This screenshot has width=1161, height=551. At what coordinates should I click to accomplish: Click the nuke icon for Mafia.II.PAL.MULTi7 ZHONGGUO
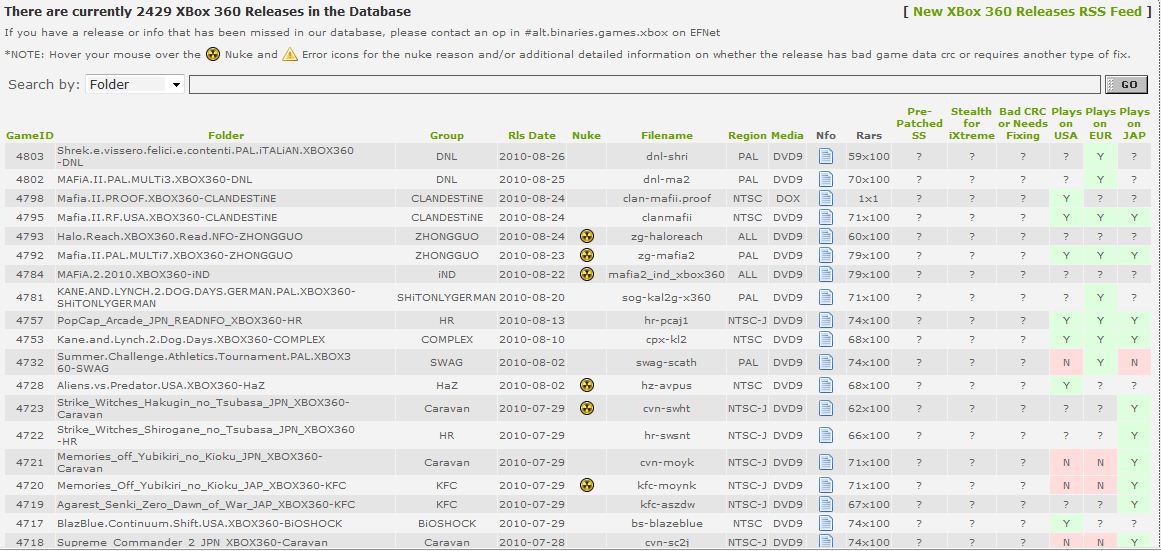click(586, 256)
